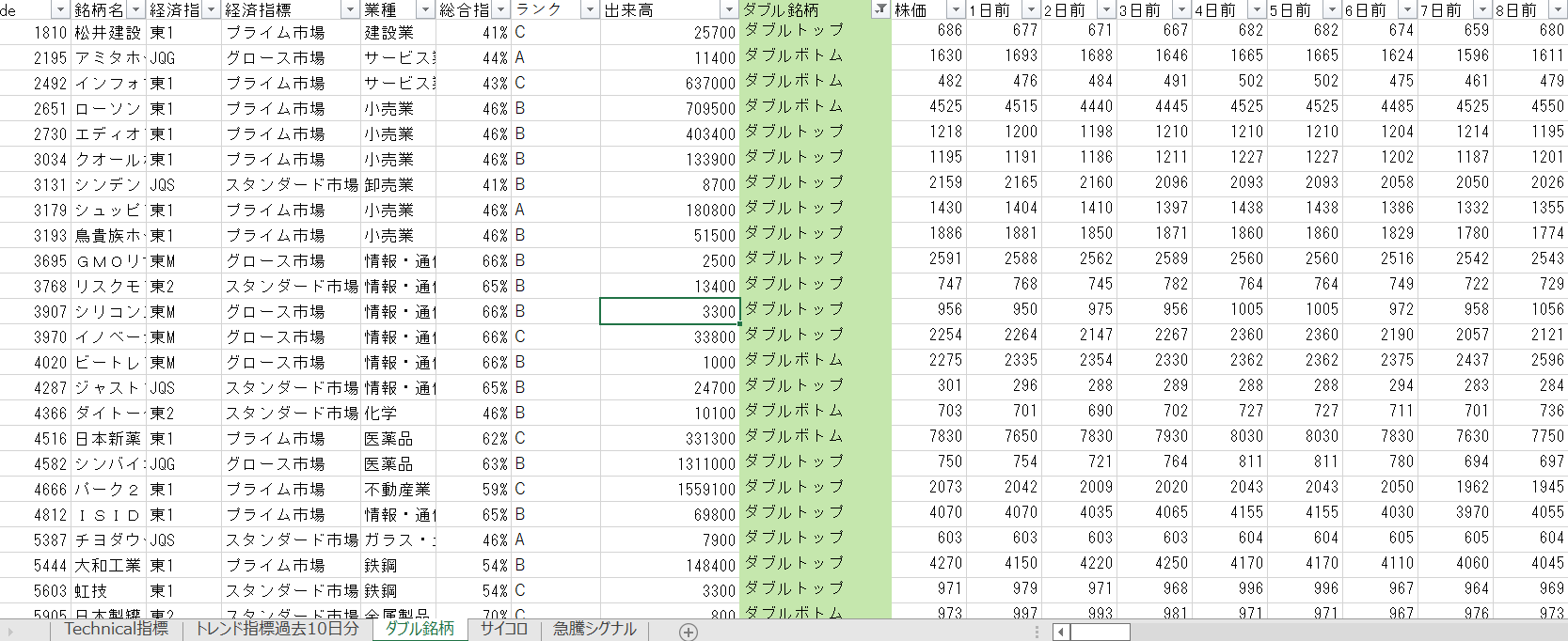Viewport: 1568px width, 641px height.
Task: Open the filter dropdown for the 1日前 column
Action: pos(1031,9)
